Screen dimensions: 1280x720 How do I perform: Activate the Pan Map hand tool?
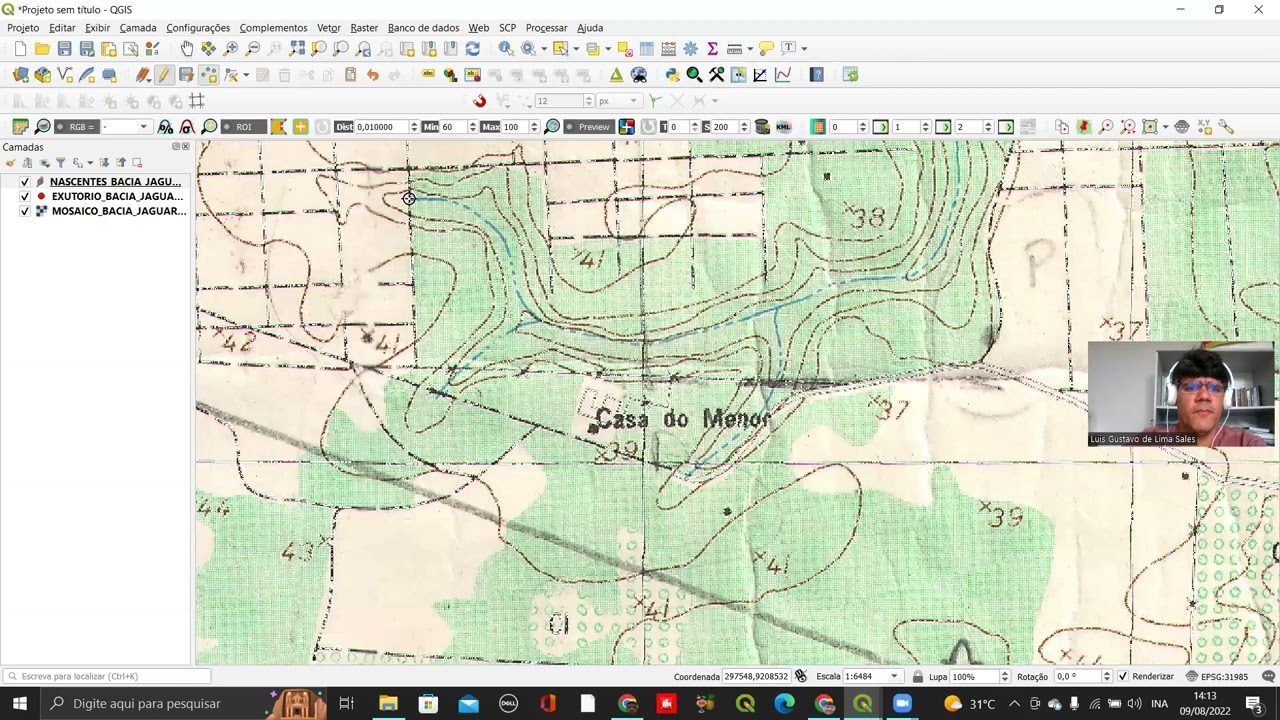click(x=186, y=48)
